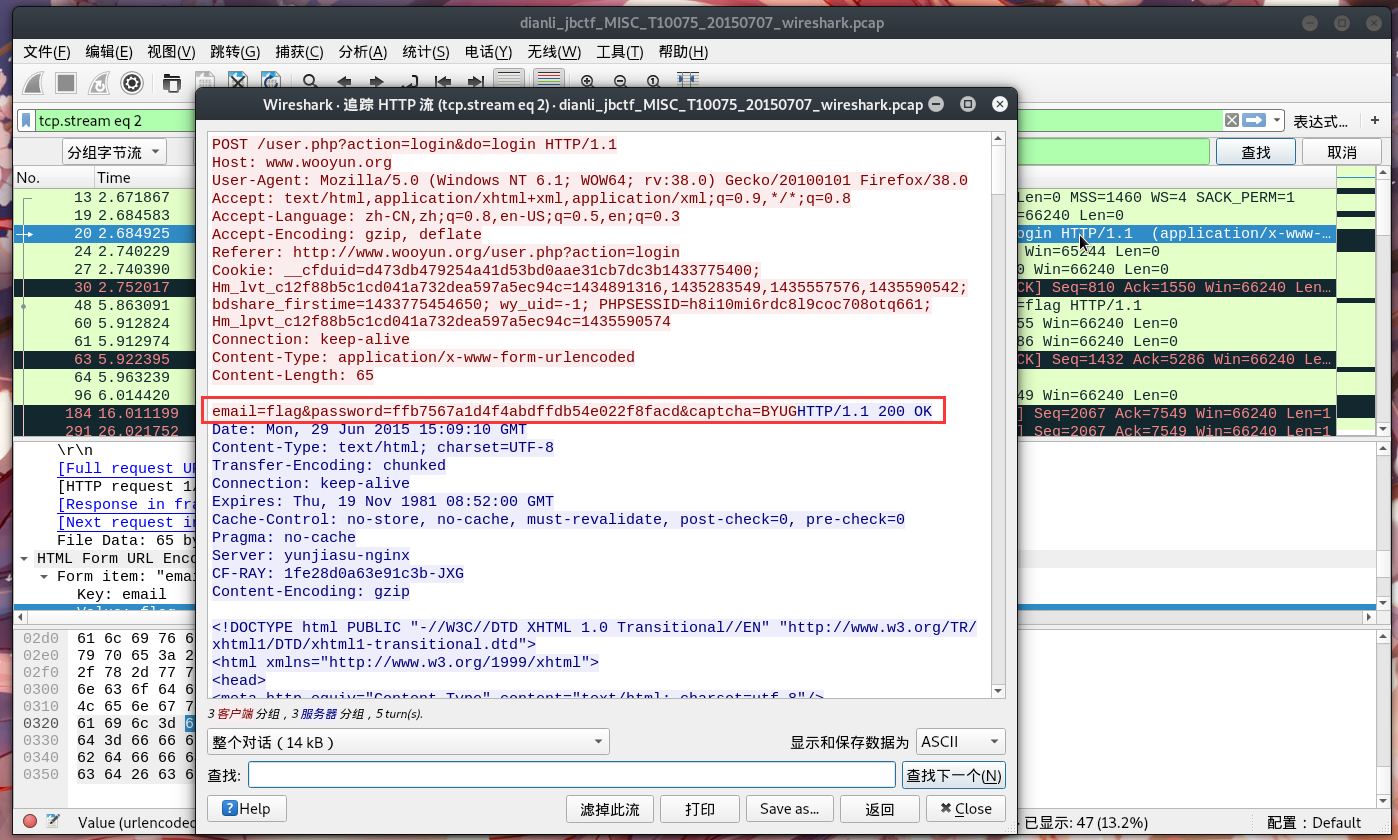Stop the capture with the square icon
Image resolution: width=1398 pixels, height=840 pixels.
click(x=66, y=83)
